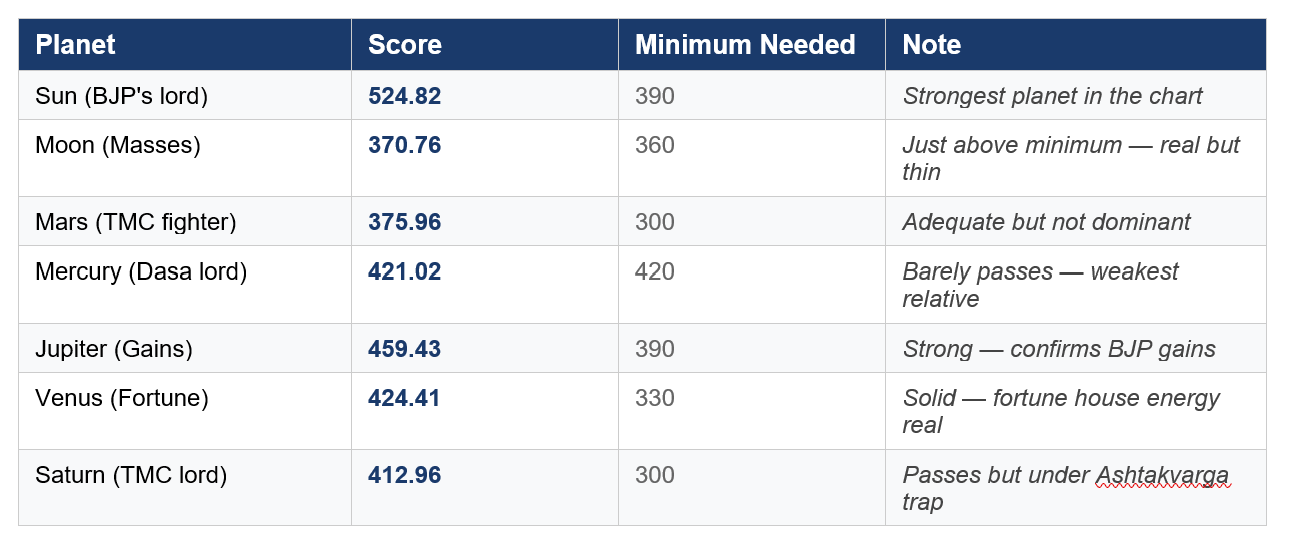
Task: Select the Minimum Needed header cell
Action: (x=745, y=45)
